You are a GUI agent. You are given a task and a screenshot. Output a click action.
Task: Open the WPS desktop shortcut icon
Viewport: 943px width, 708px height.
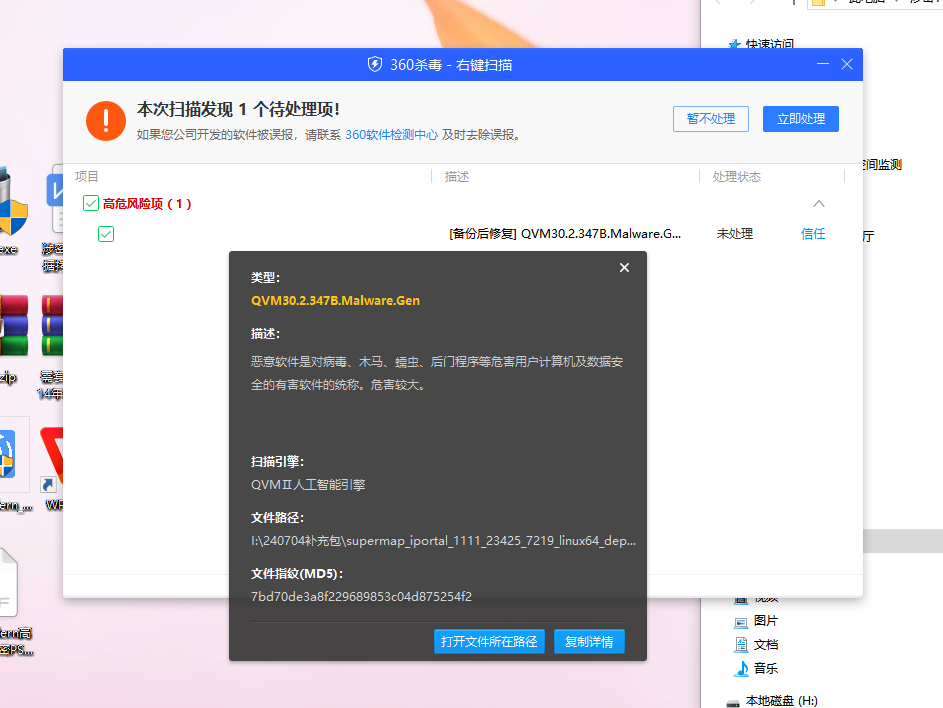[55, 460]
